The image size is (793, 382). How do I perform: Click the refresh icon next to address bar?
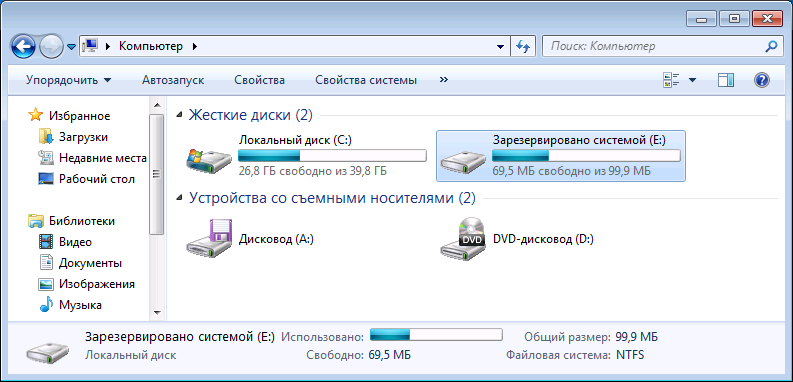pyautogui.click(x=523, y=47)
